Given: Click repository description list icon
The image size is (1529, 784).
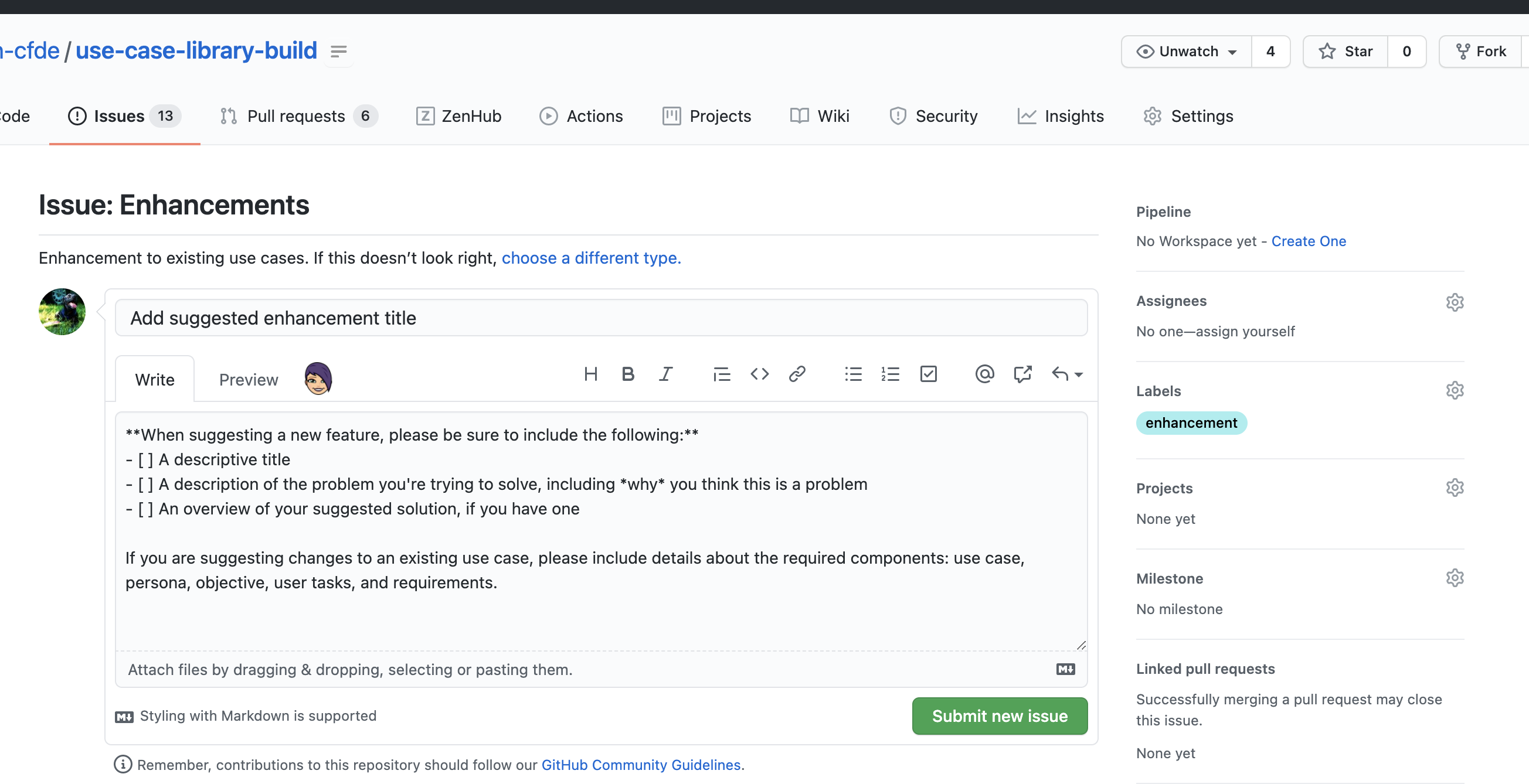Looking at the screenshot, I should tap(338, 52).
